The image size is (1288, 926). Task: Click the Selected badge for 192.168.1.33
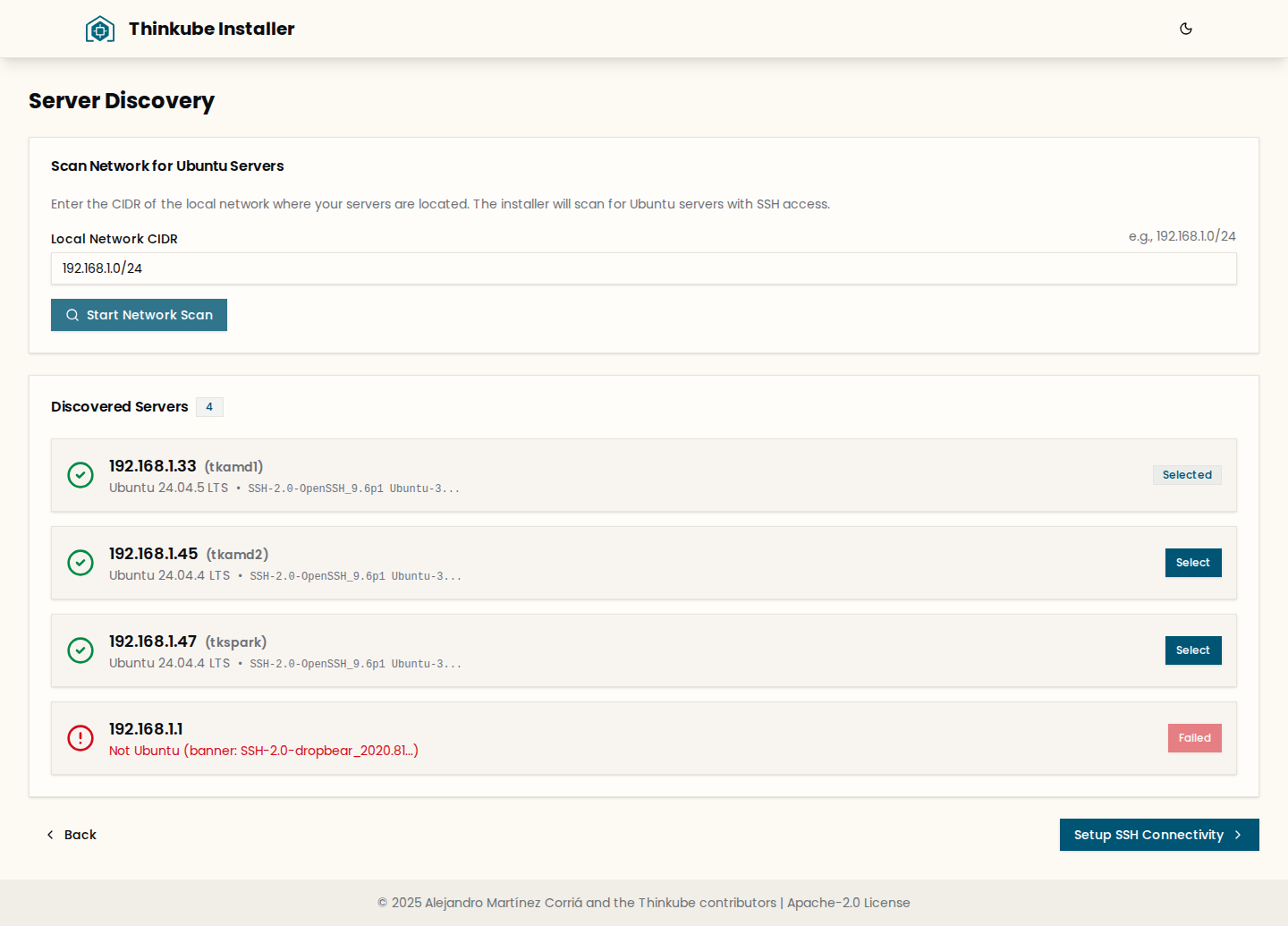point(1187,475)
